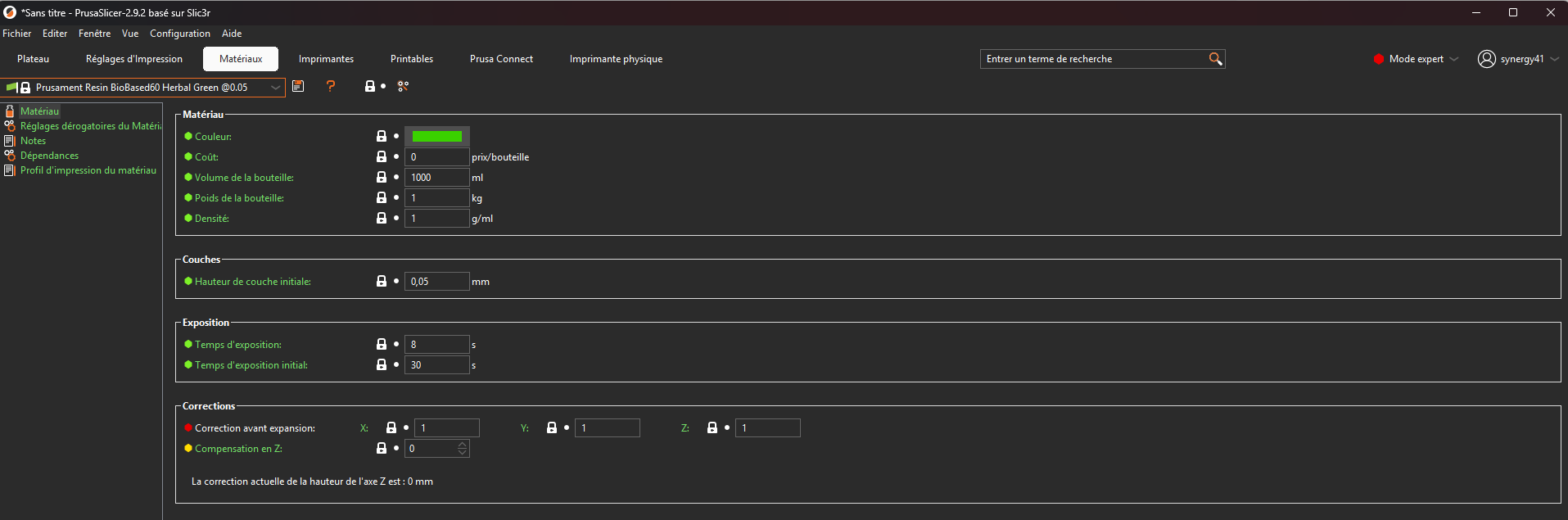Click the lock icon beside Temps d'exposition initial
The image size is (1568, 520).
click(x=382, y=364)
